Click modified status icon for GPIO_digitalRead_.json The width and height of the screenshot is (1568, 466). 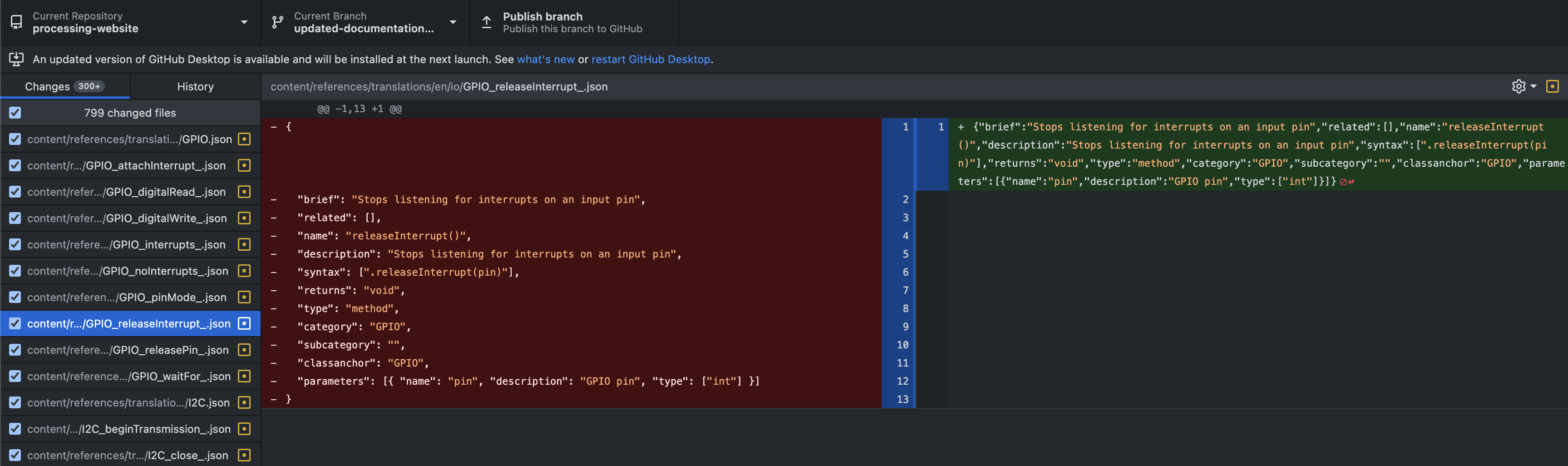244,191
